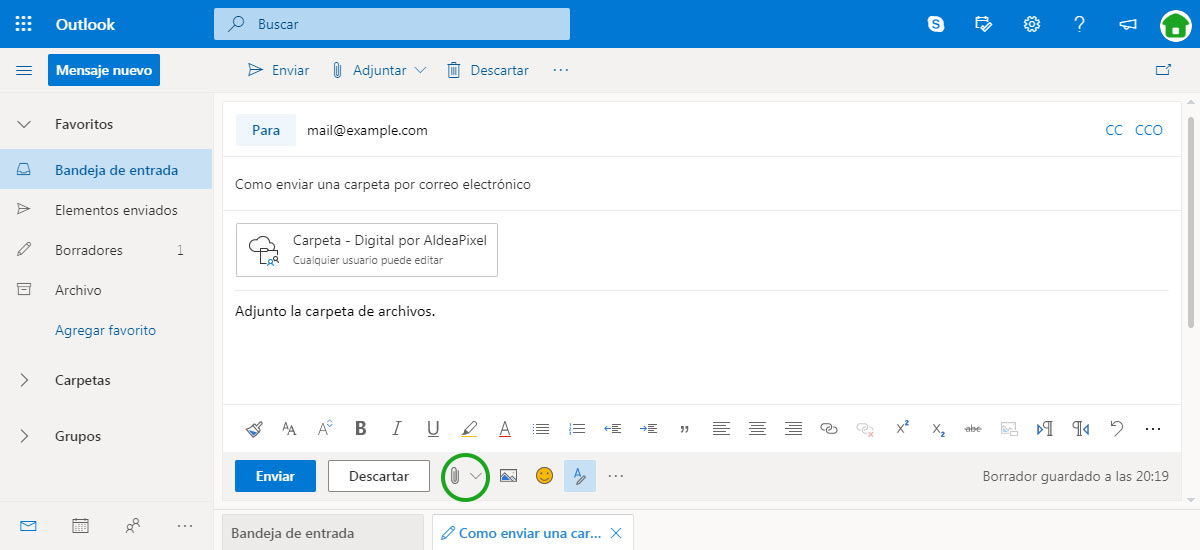
Task: Insert a quote block
Action: pos(685,429)
